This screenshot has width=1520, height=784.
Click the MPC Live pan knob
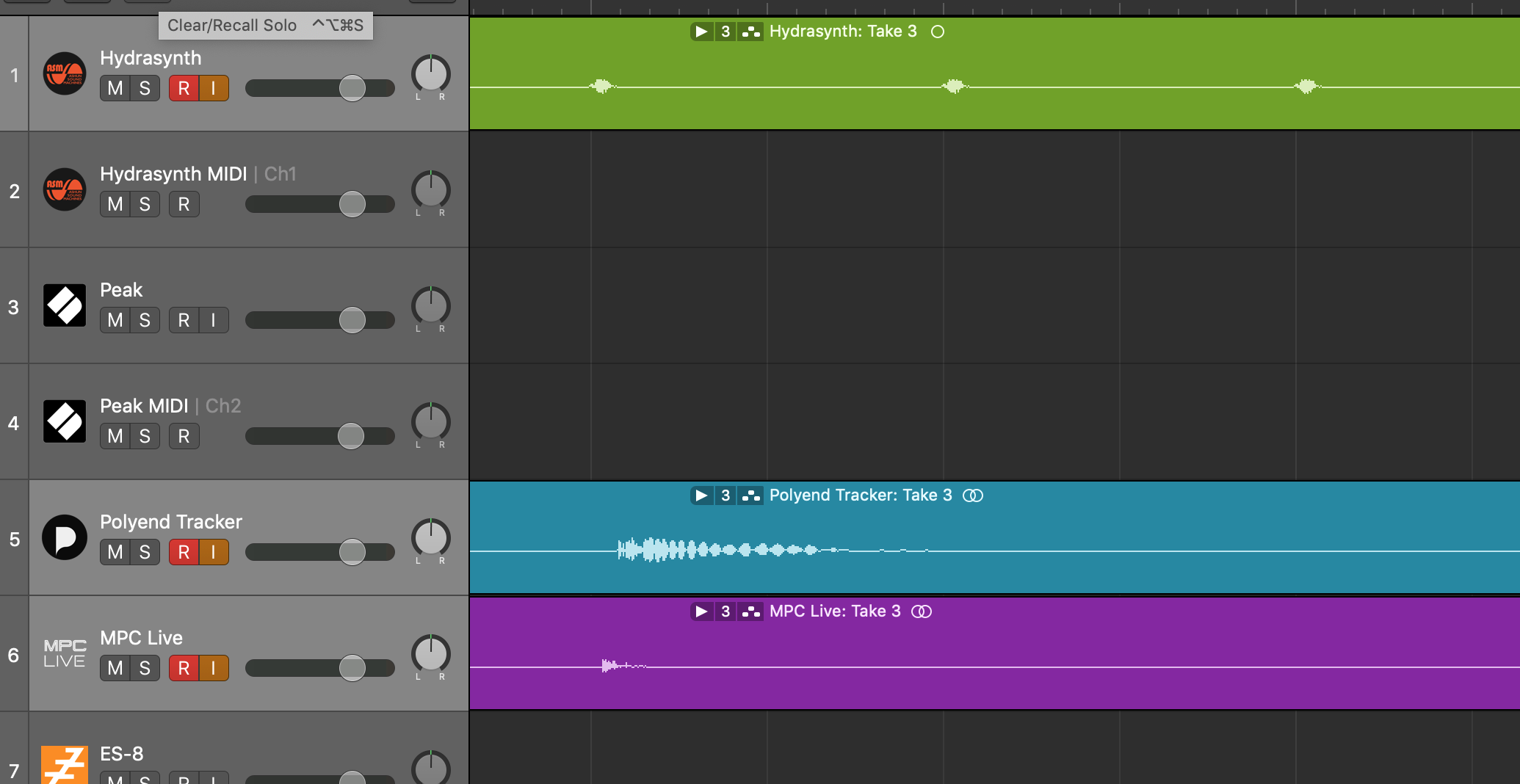point(431,654)
